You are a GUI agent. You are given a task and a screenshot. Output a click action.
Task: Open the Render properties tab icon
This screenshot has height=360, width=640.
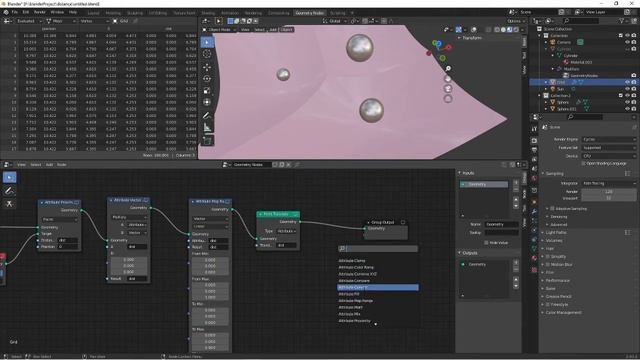pyautogui.click(x=534, y=140)
